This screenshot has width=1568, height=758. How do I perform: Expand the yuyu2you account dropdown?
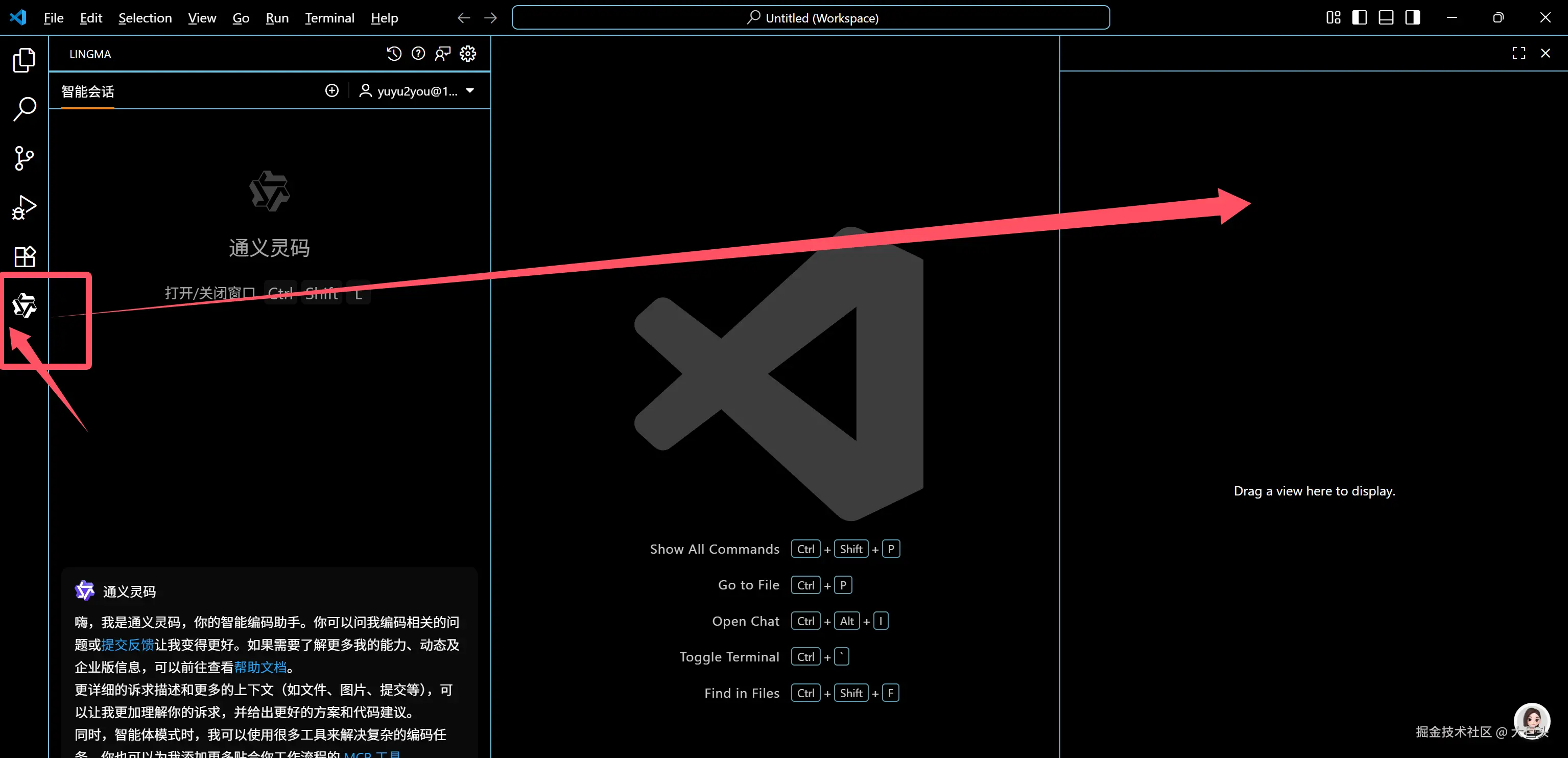[470, 91]
